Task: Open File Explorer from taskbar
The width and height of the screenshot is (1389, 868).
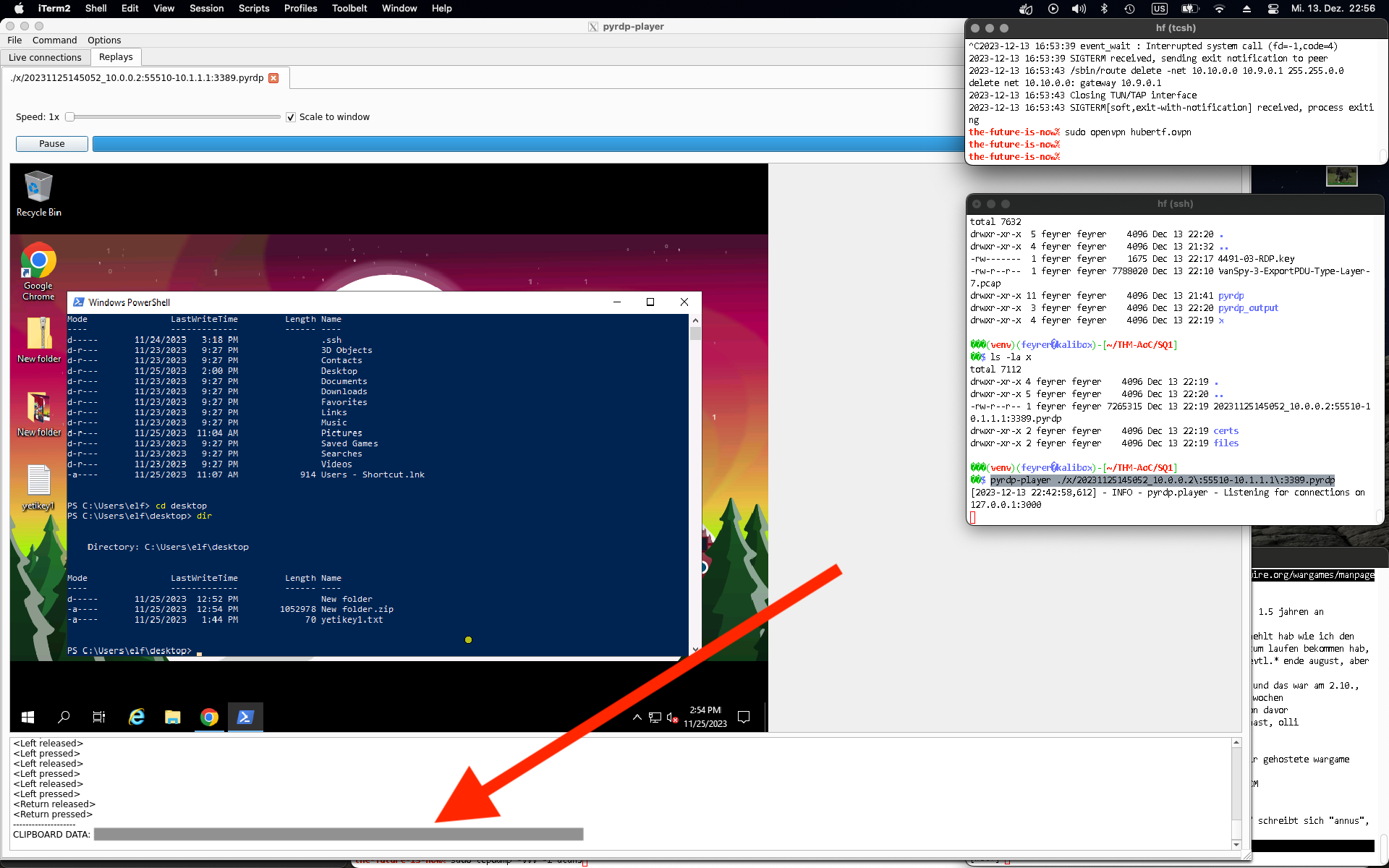Action: pyautogui.click(x=172, y=717)
